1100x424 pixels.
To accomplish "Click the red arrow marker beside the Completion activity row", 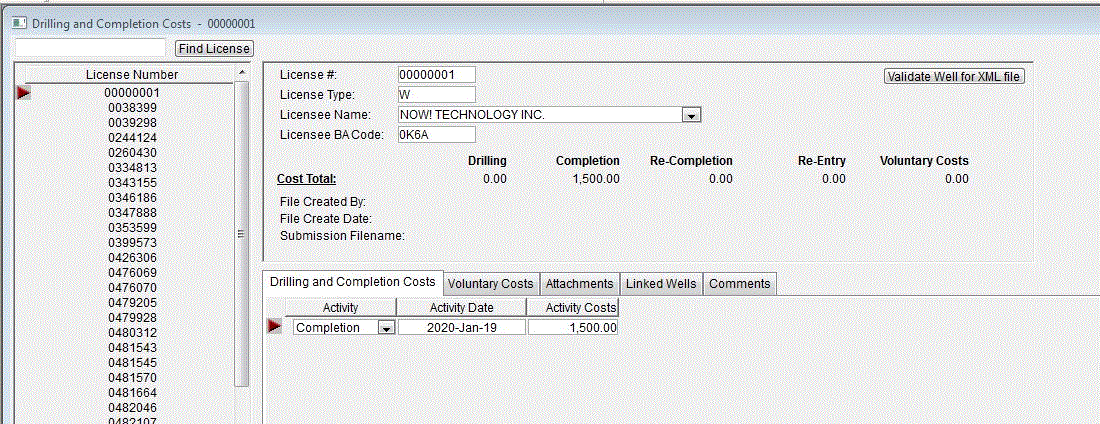I will point(274,327).
